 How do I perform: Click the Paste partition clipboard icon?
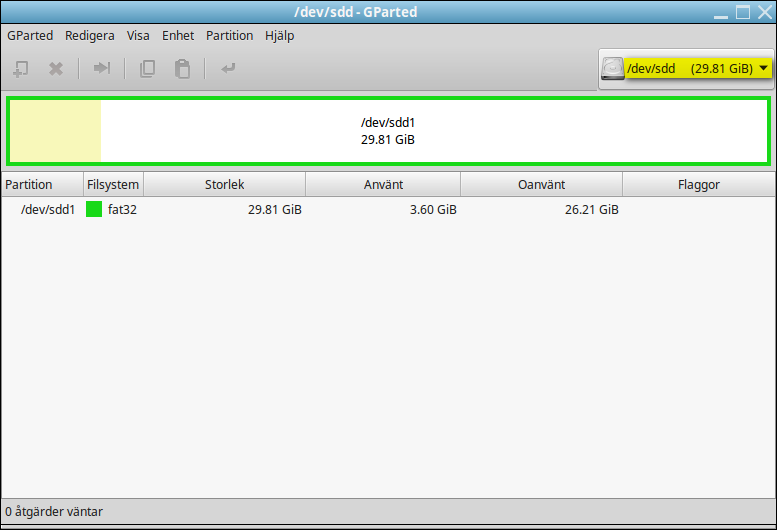[182, 68]
